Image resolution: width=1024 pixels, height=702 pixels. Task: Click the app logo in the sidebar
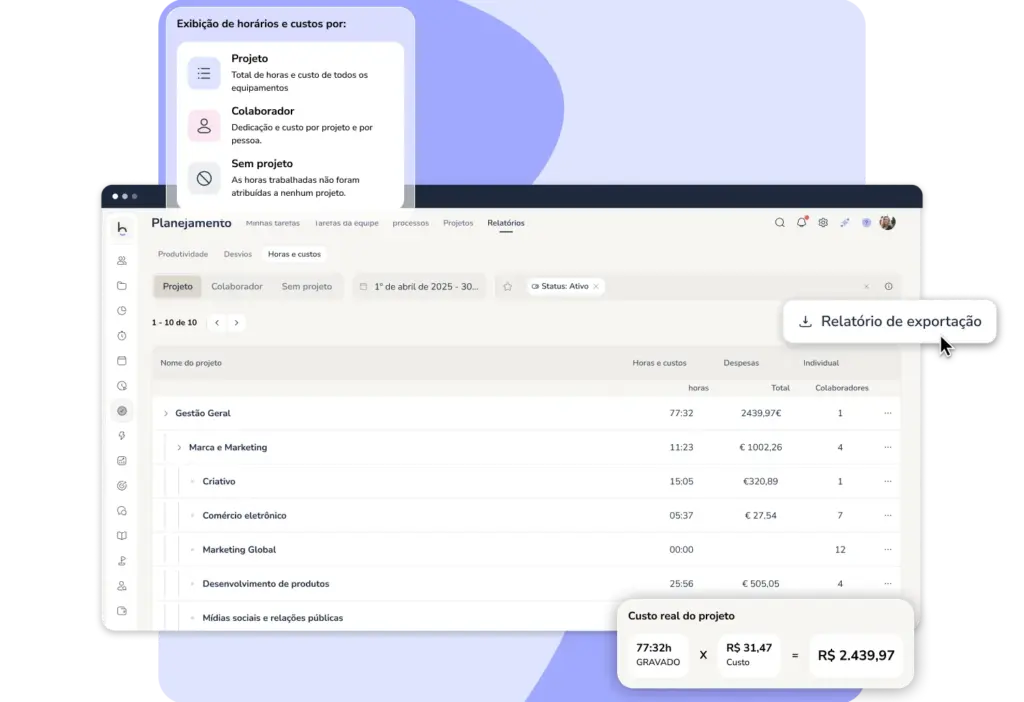[x=122, y=228]
